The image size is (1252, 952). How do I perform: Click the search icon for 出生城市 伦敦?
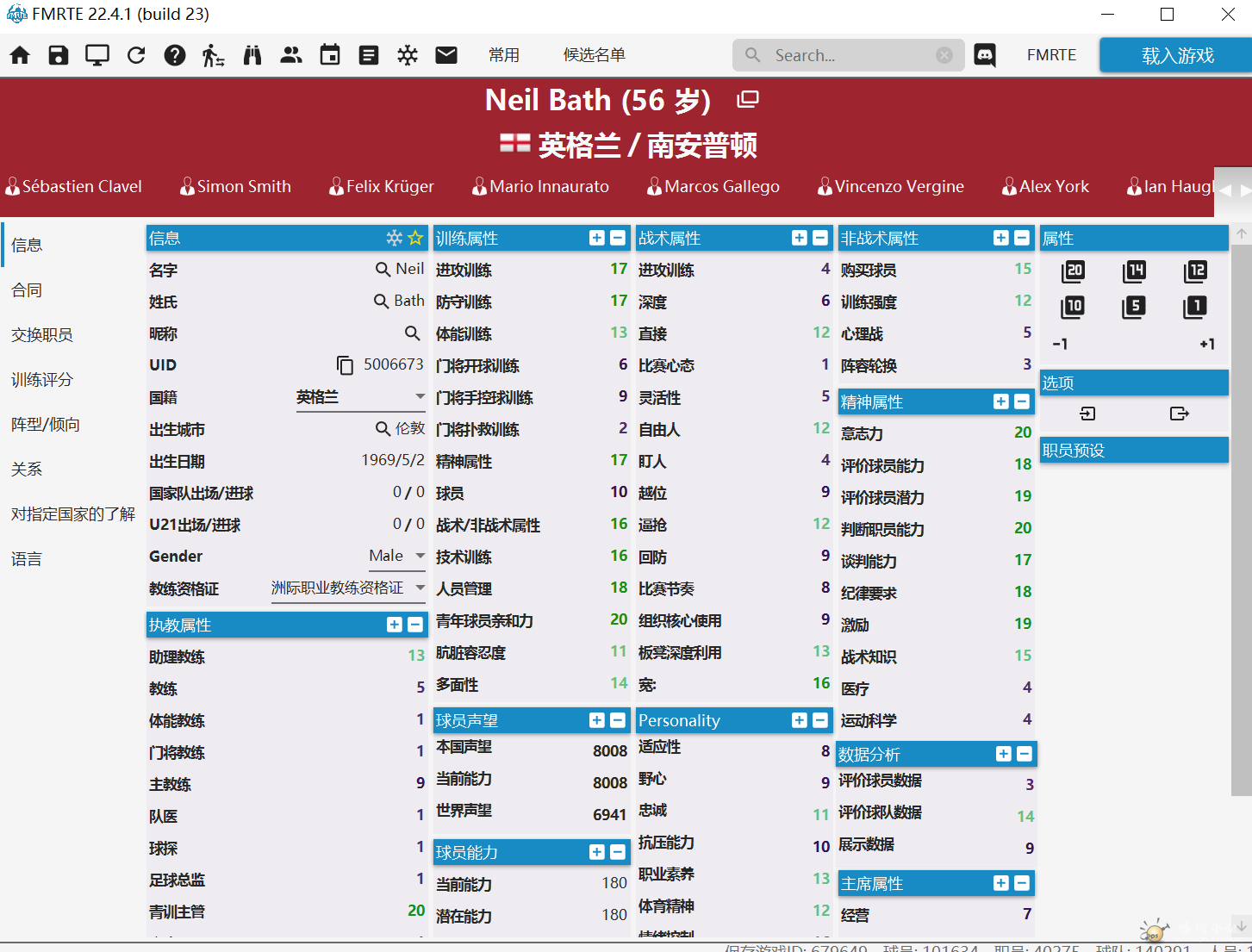(383, 429)
